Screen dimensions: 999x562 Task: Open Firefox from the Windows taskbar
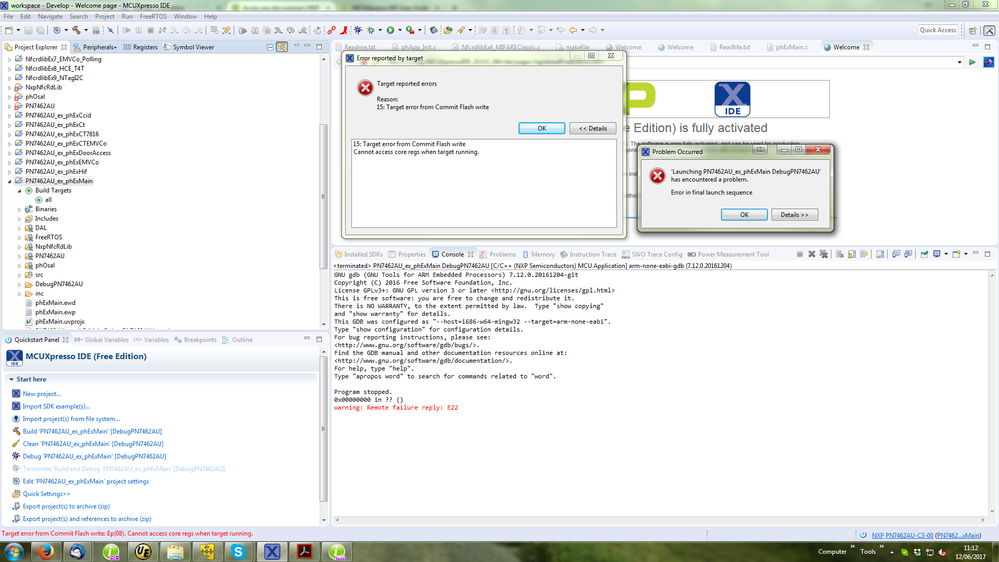[x=46, y=551]
